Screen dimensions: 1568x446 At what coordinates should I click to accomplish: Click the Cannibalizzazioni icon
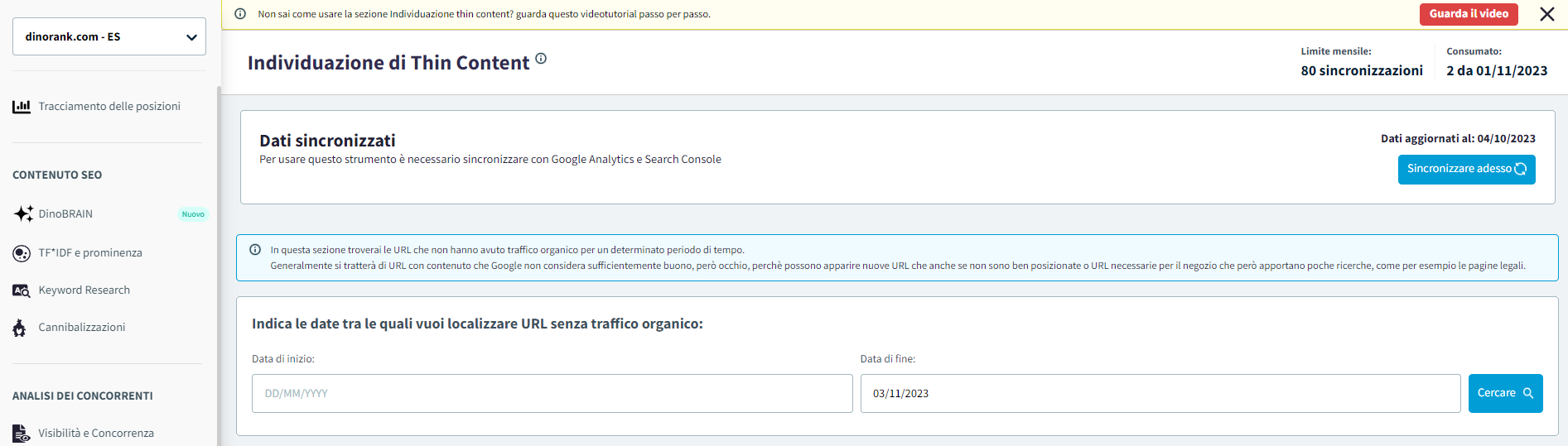coord(20,329)
